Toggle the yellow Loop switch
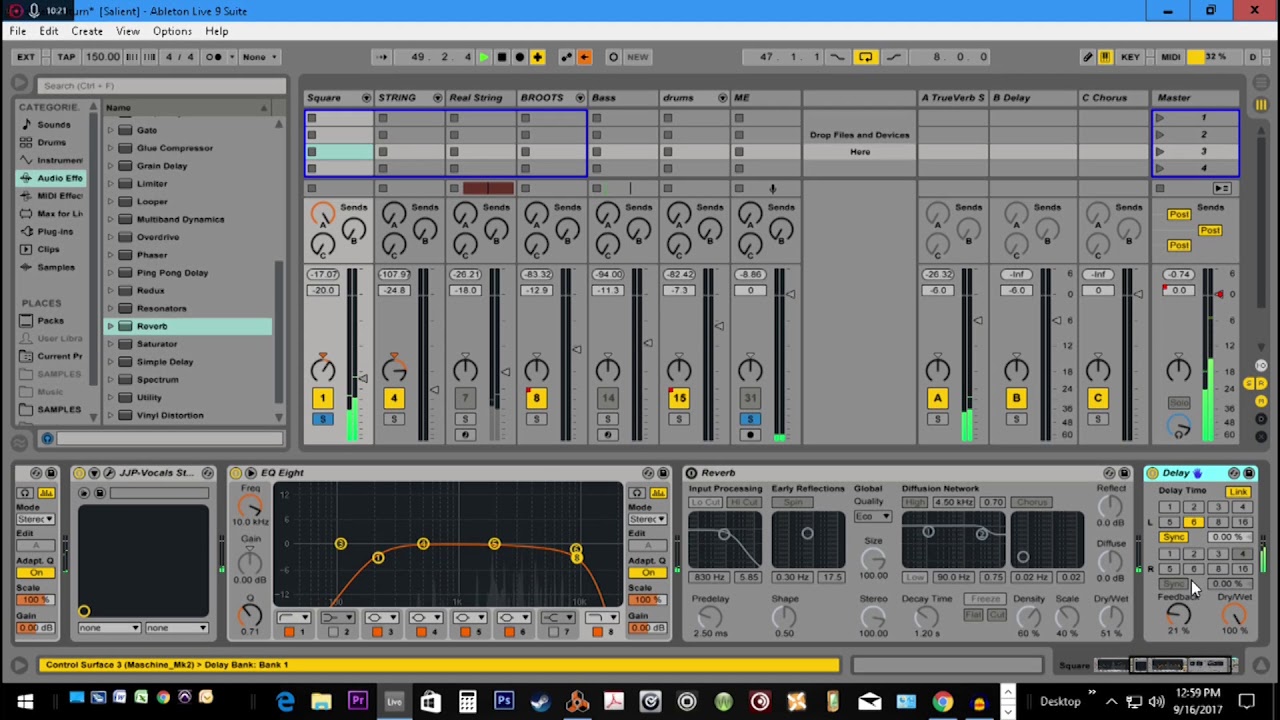1280x720 pixels. [x=865, y=57]
